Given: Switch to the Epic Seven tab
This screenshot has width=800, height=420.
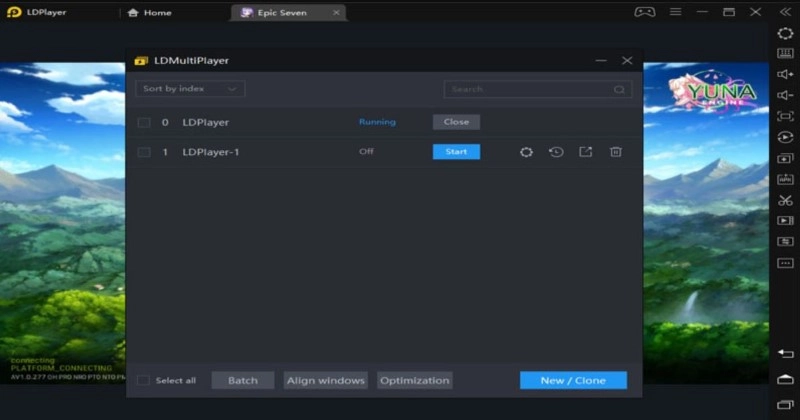Looking at the screenshot, I should (285, 13).
